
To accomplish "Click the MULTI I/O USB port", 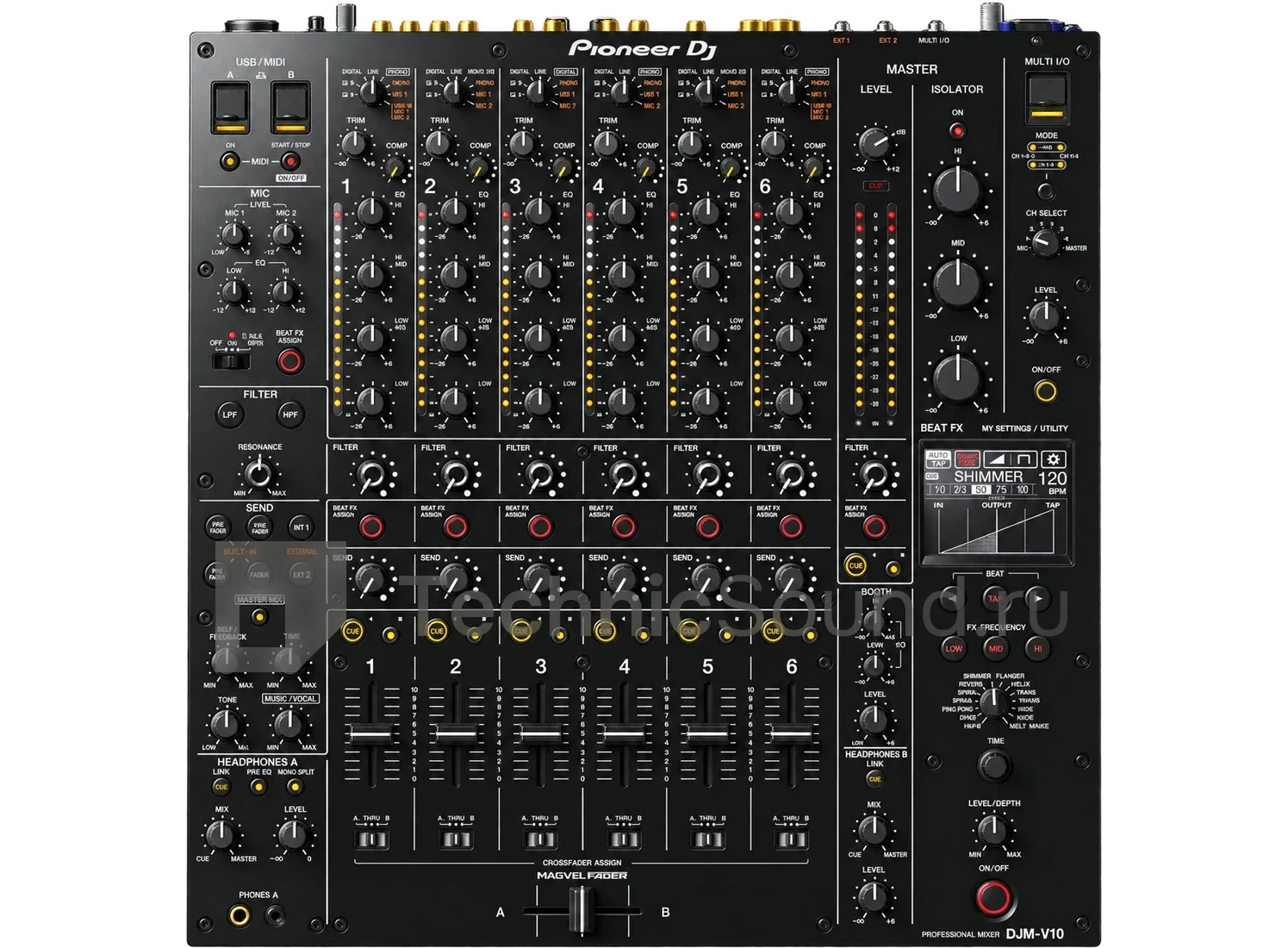I will click(x=1047, y=99).
